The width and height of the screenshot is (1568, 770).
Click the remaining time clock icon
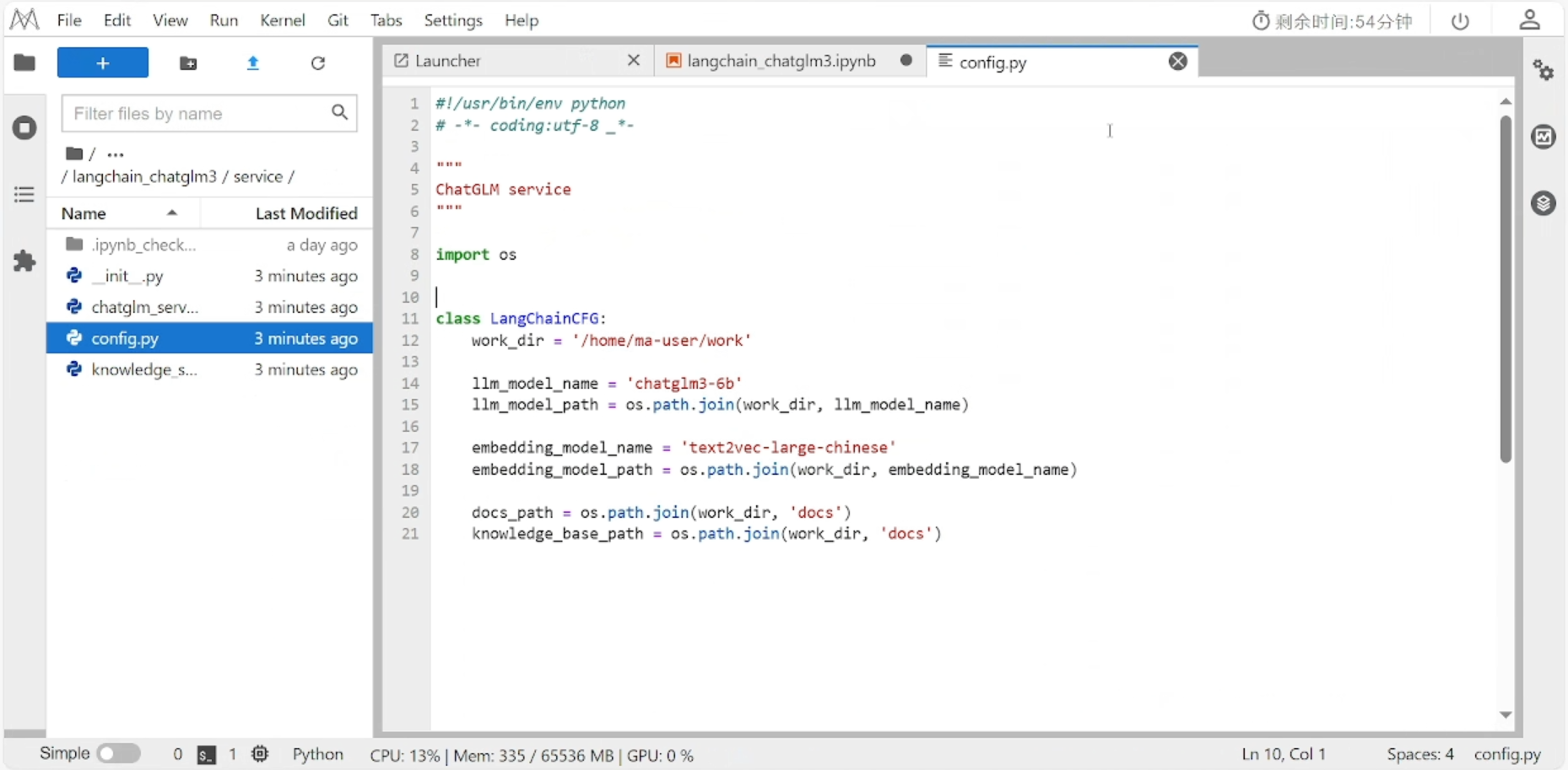pyautogui.click(x=1261, y=21)
